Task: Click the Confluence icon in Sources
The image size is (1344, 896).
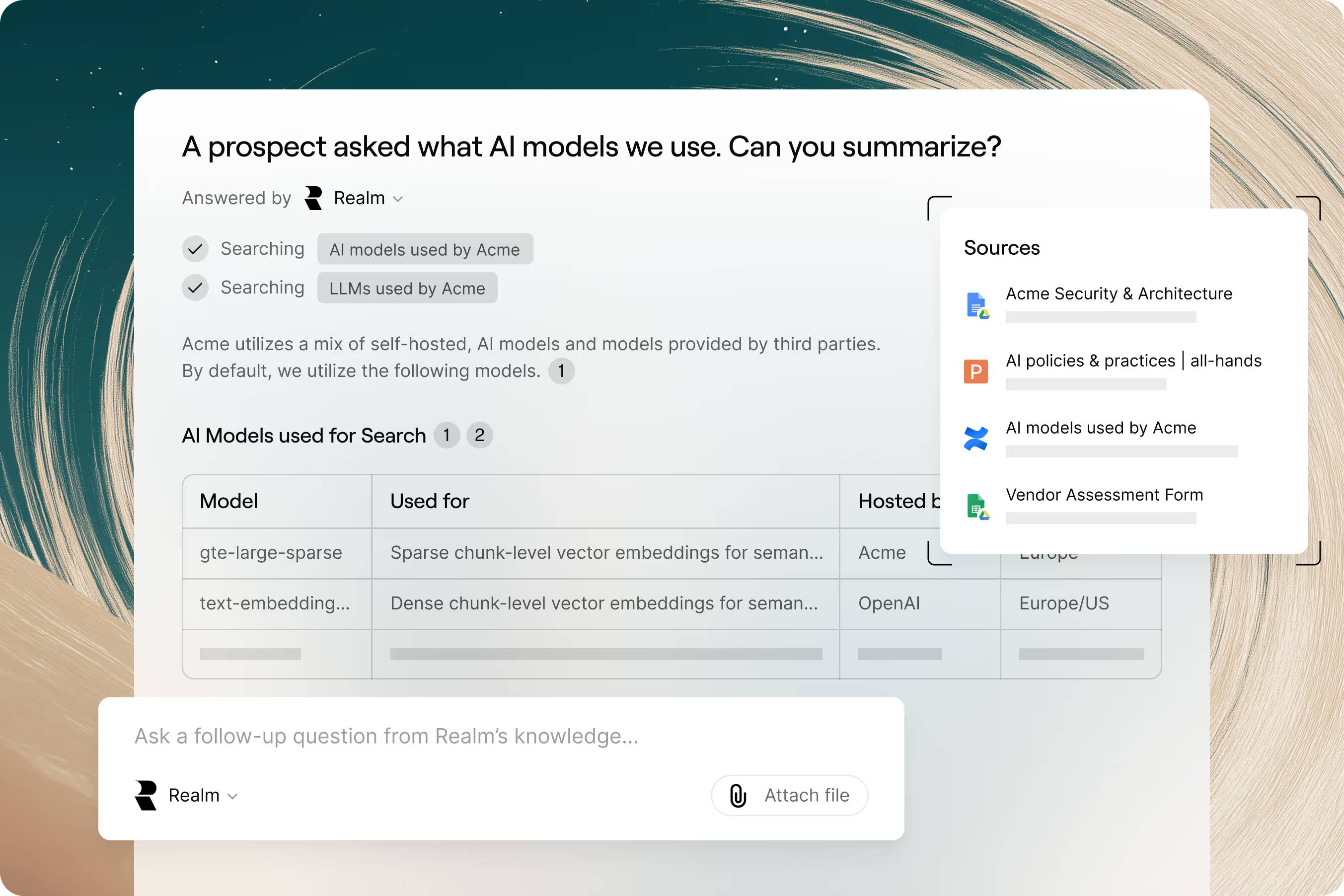Action: (975, 439)
